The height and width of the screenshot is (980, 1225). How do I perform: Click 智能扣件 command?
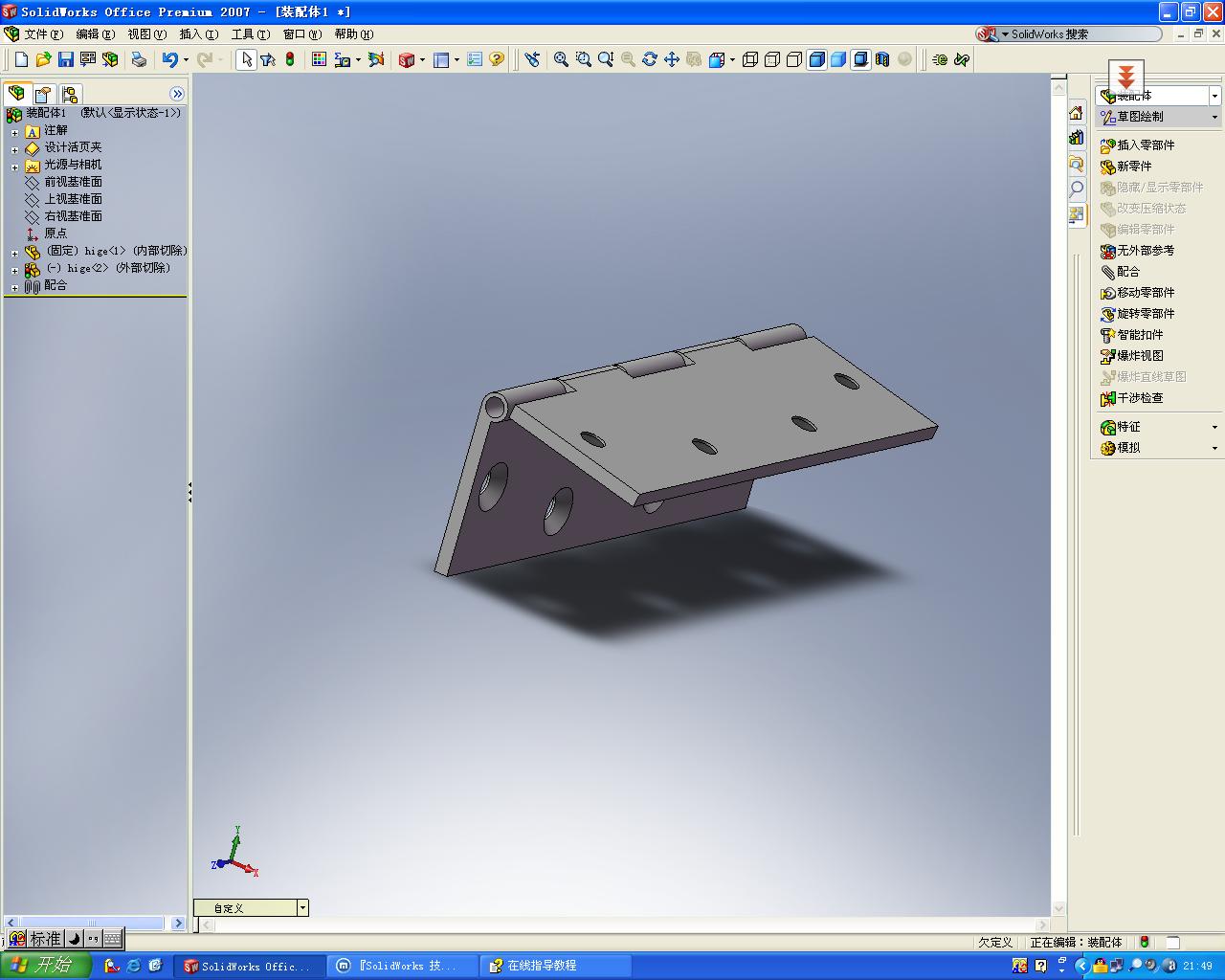point(1132,335)
